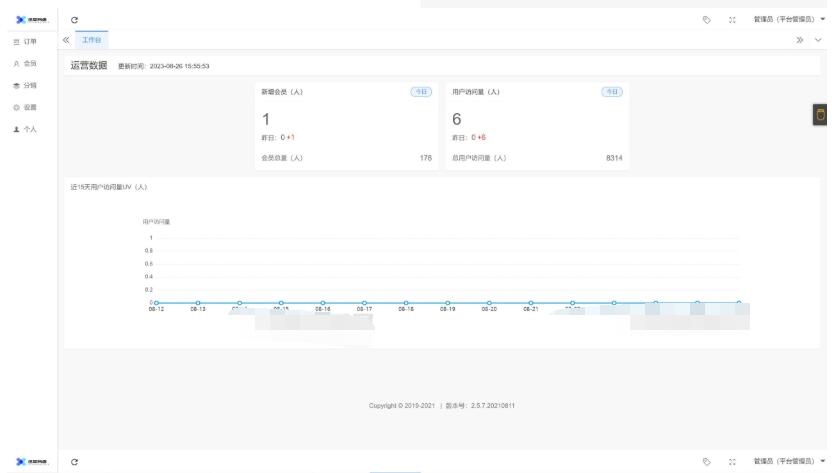Click the chart data point for 08-12
The height and width of the screenshot is (473, 832).
click(x=156, y=303)
